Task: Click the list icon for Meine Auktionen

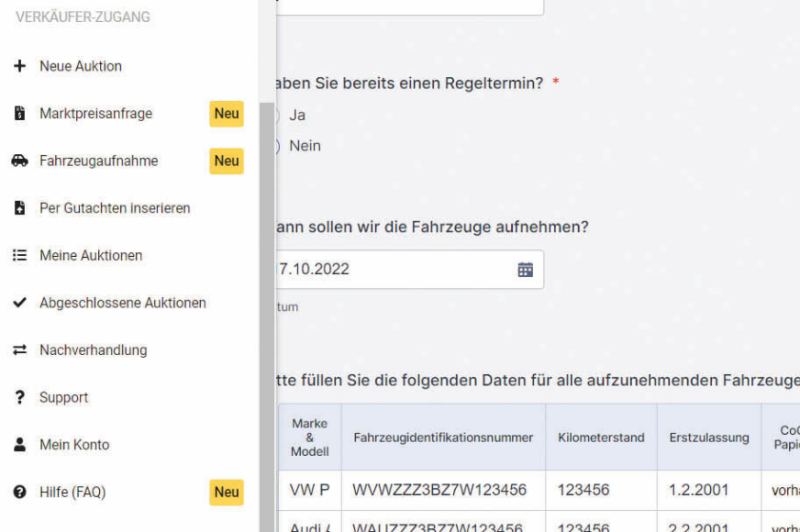Action: (19, 256)
